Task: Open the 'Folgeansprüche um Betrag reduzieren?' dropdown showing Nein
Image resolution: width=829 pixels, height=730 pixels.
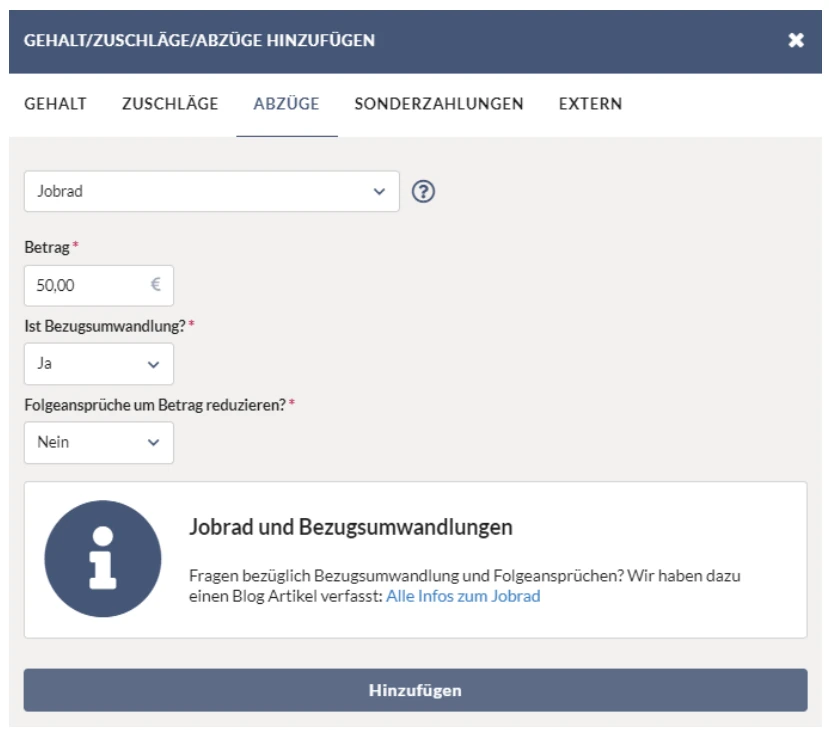Action: coord(99,442)
